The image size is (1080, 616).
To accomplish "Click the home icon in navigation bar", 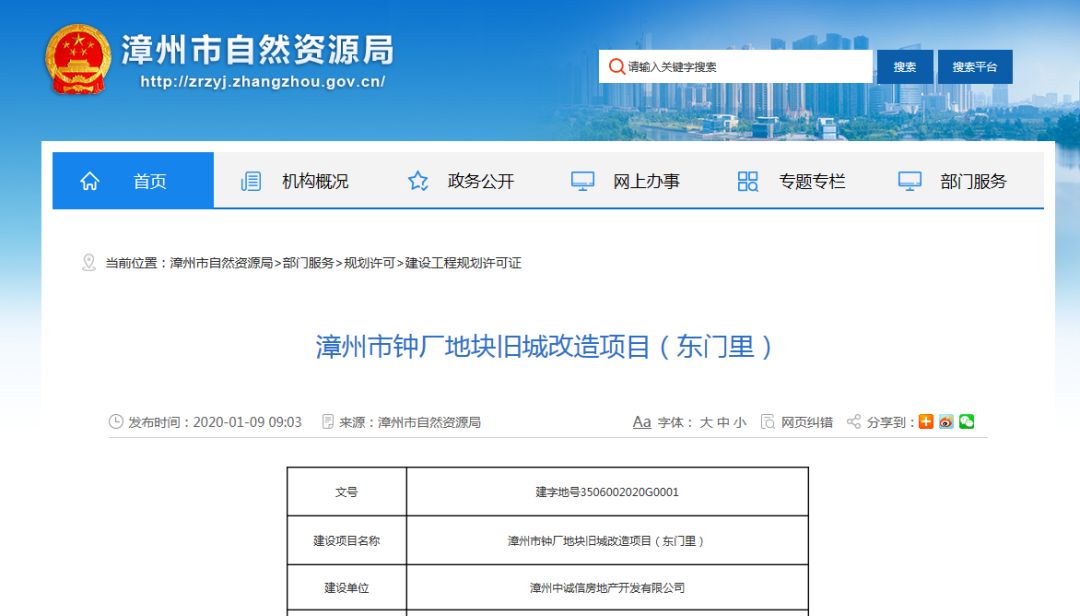I will [90, 181].
